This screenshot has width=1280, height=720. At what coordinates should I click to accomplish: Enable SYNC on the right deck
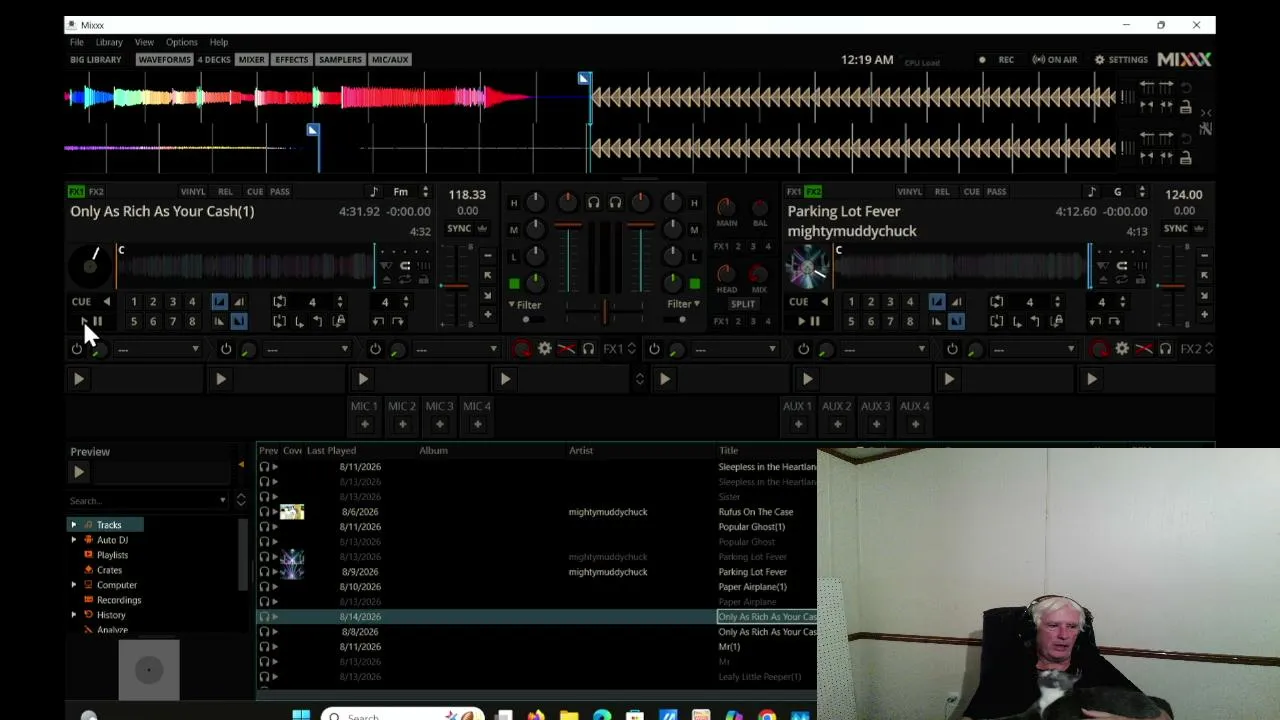pos(1176,228)
